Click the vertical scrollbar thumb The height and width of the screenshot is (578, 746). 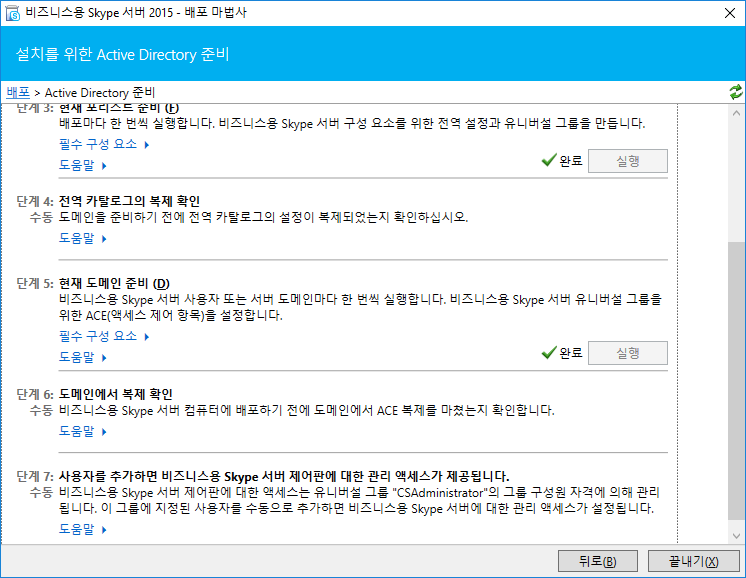click(x=736, y=381)
